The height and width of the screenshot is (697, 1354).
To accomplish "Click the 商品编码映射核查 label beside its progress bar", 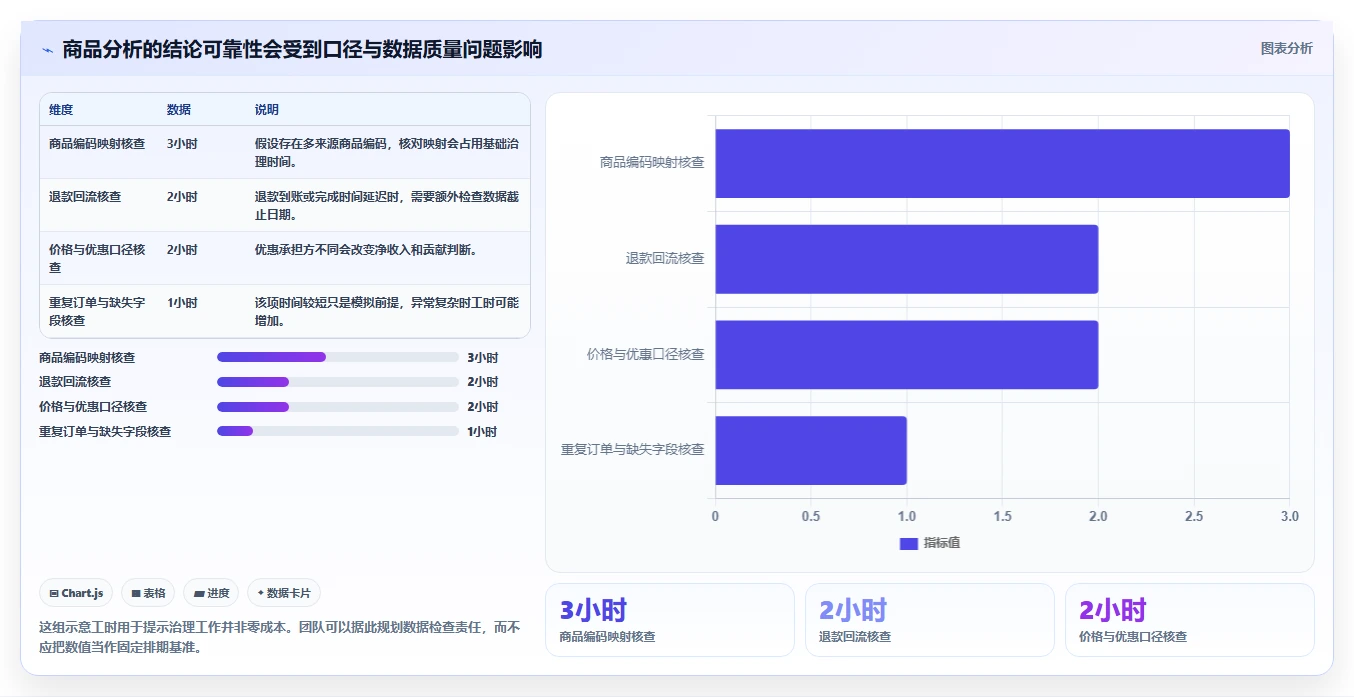I will point(87,357).
